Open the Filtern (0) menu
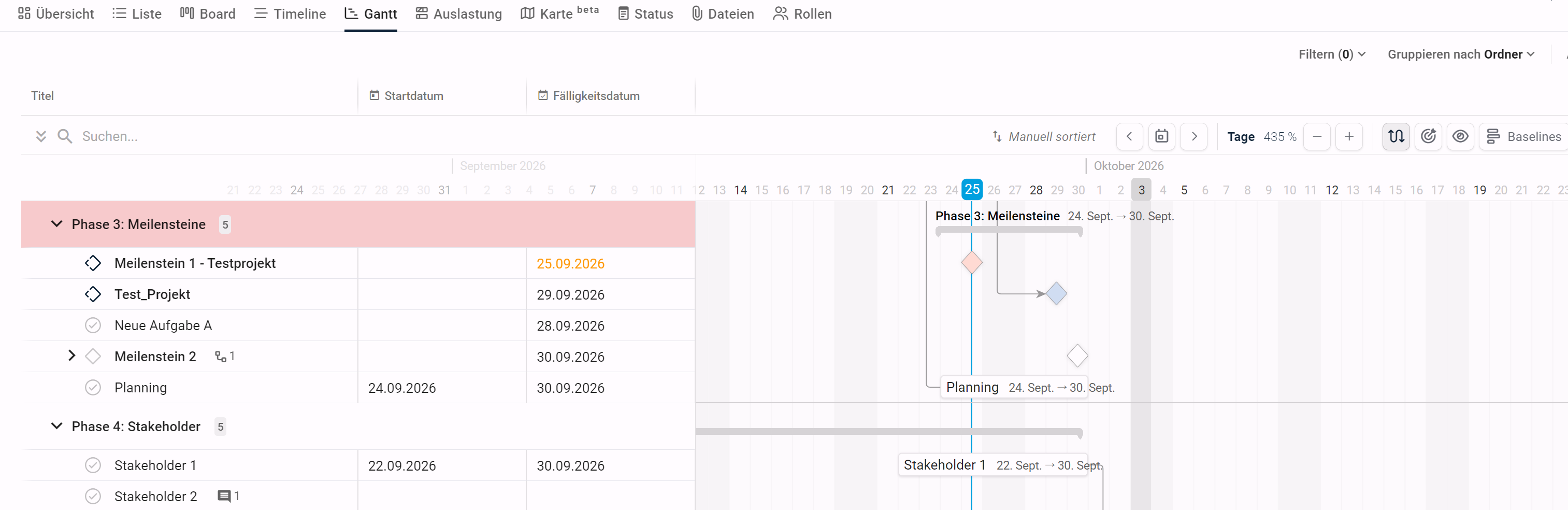 click(1332, 54)
